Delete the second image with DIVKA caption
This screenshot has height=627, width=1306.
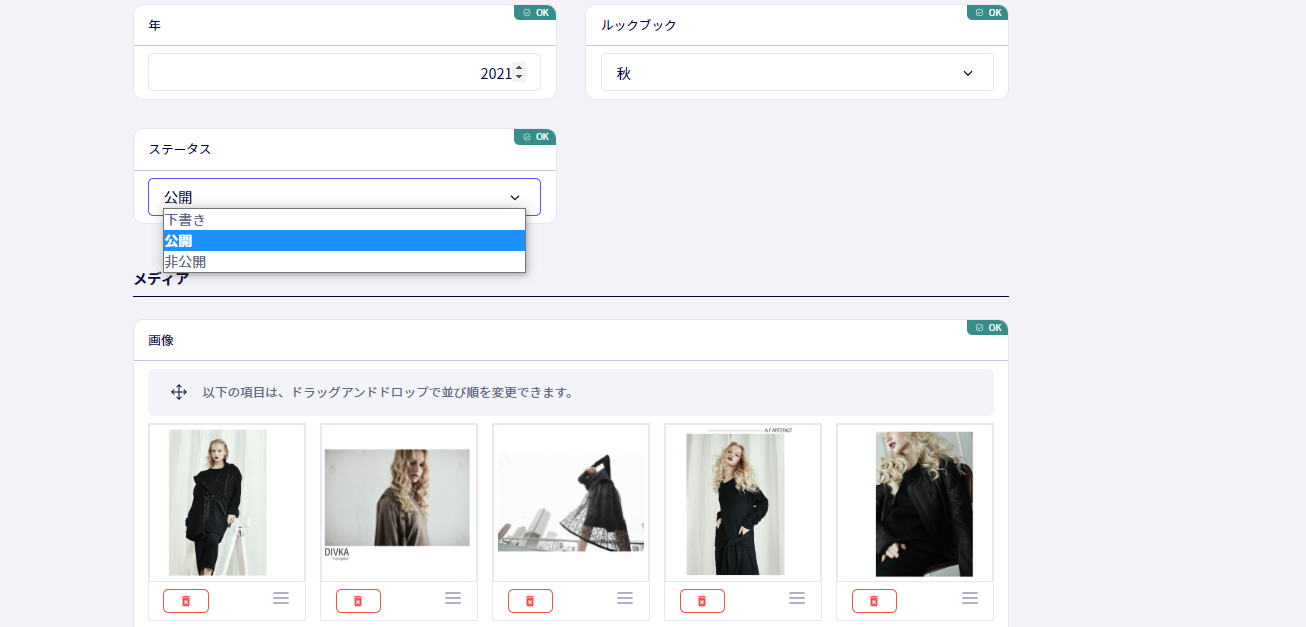pos(358,601)
